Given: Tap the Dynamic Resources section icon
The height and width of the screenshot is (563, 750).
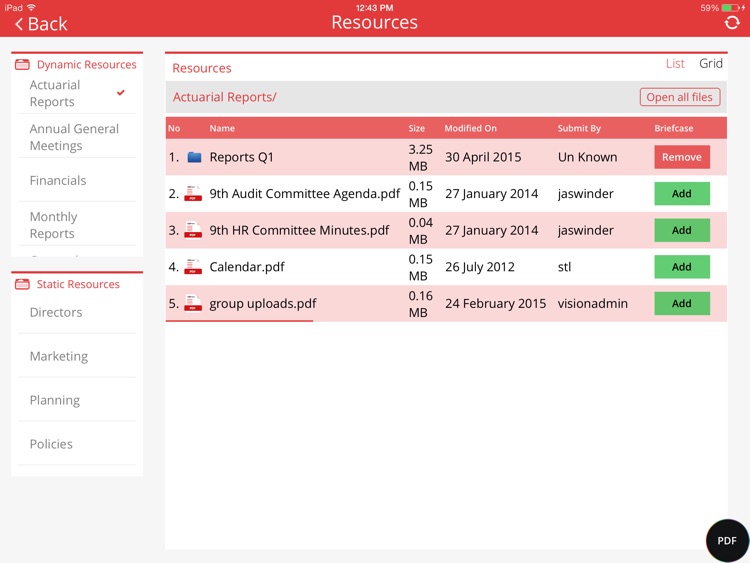Looking at the screenshot, I should pyautogui.click(x=22, y=65).
